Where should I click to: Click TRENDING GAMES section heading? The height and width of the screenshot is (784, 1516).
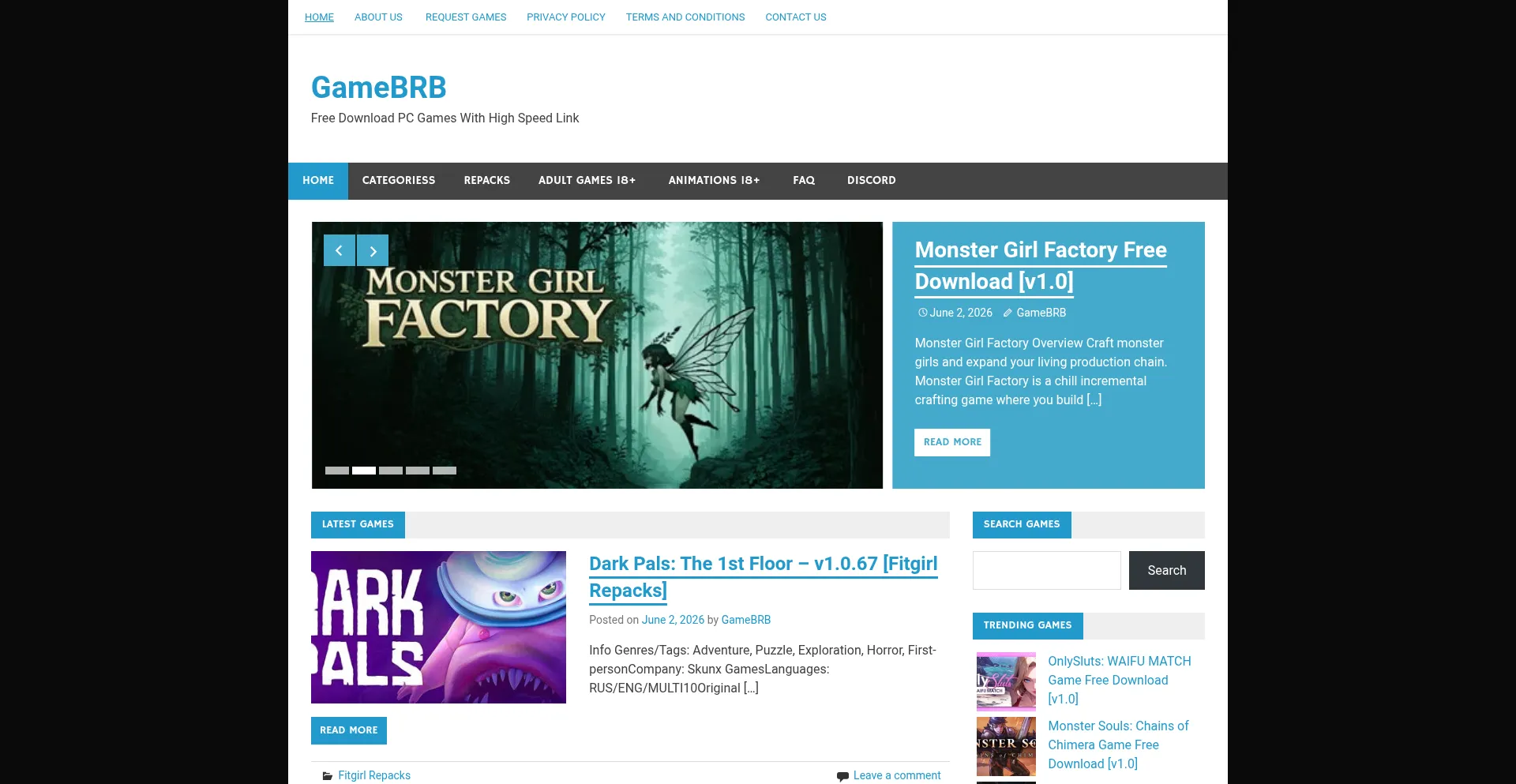click(x=1028, y=626)
